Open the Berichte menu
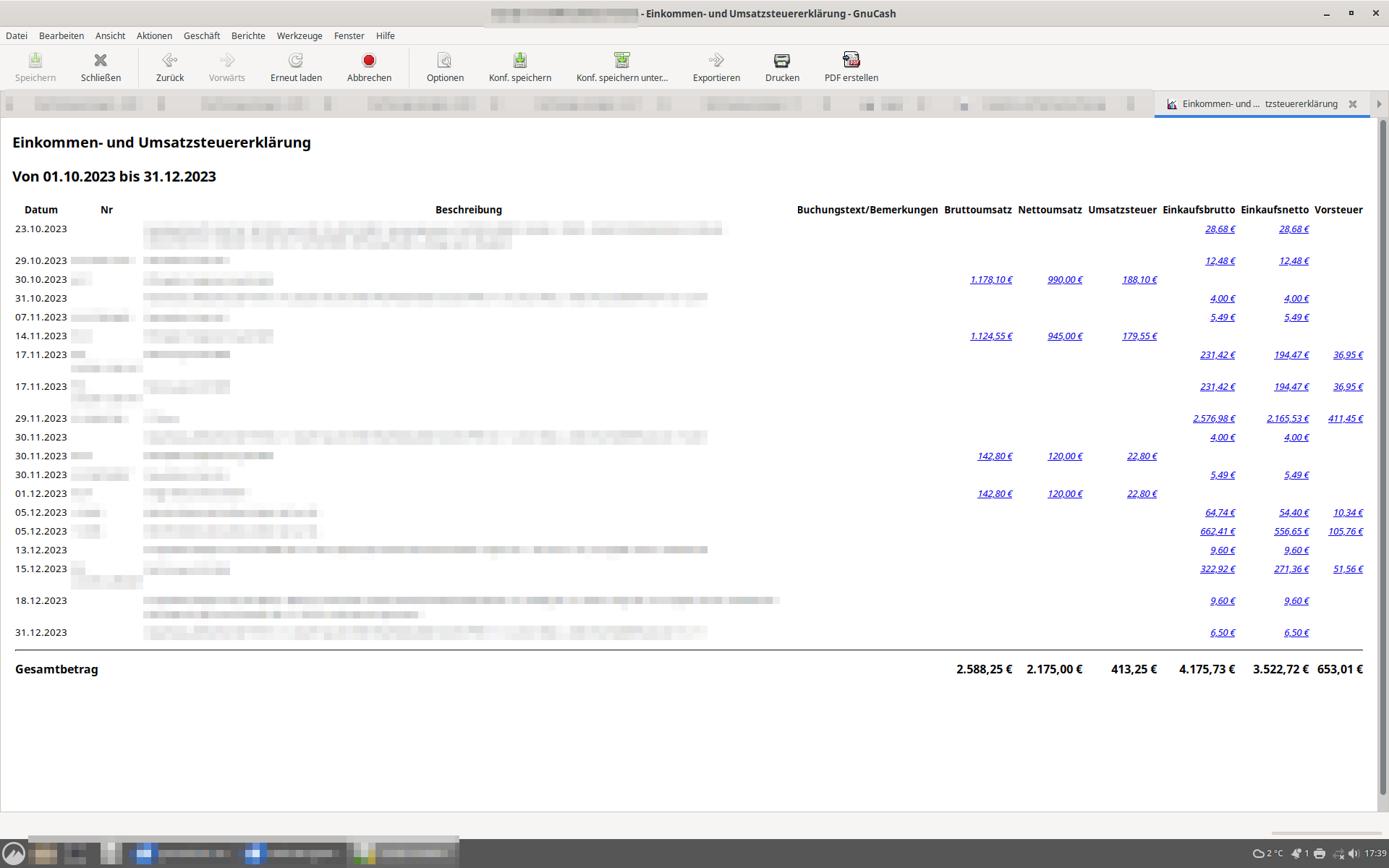 pos(248,35)
